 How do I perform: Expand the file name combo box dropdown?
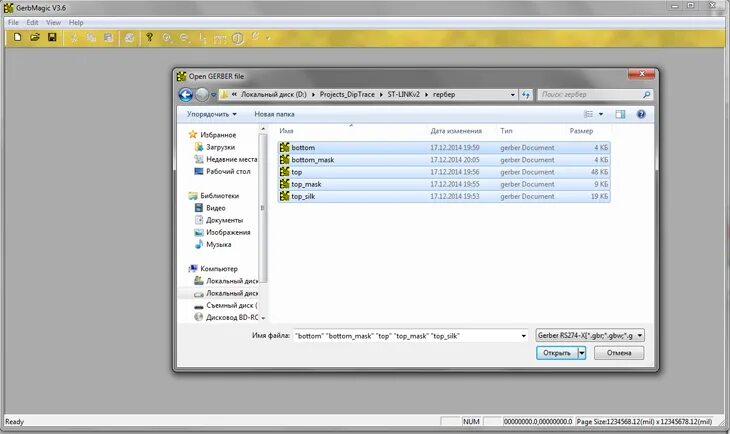pos(523,336)
